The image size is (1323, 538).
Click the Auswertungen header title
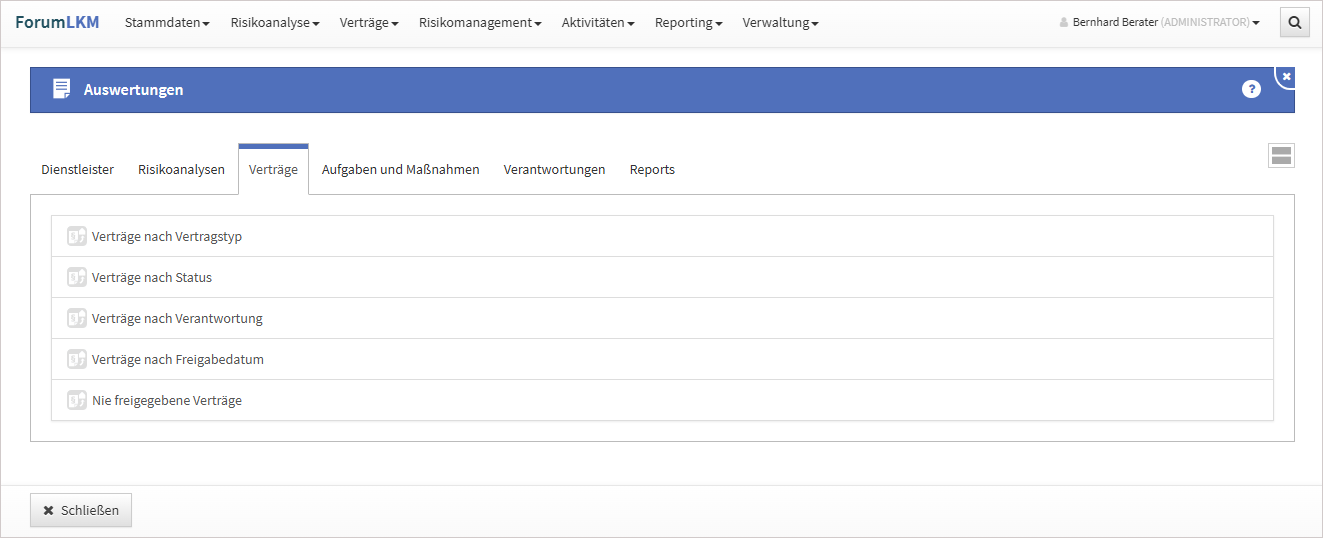tap(133, 89)
